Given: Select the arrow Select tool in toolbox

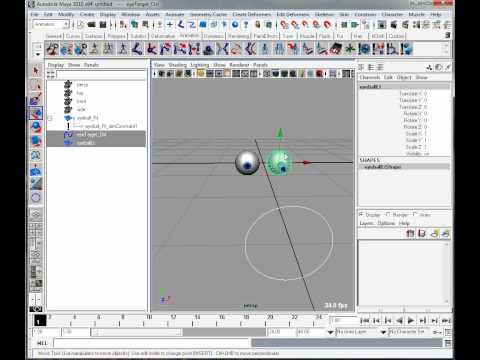Looking at the screenshot, I should (36, 71).
